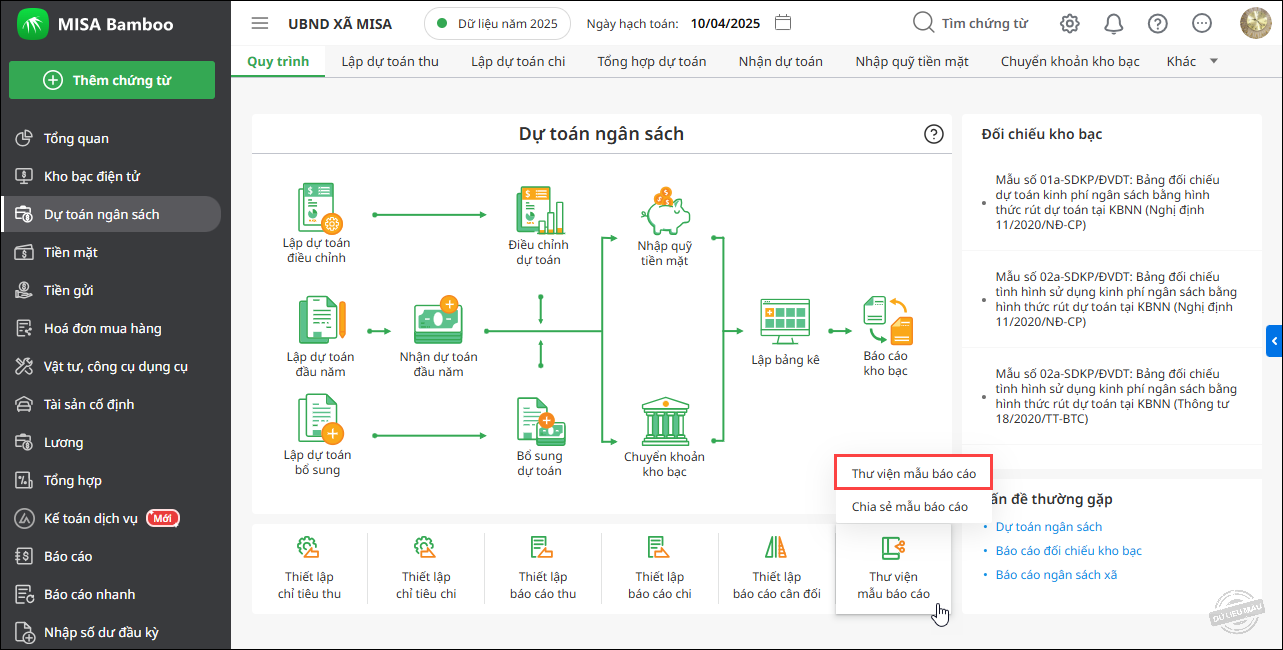Image resolution: width=1283 pixels, height=650 pixels.
Task: Switch to Lập dự toán chi tab
Action: coord(518,61)
